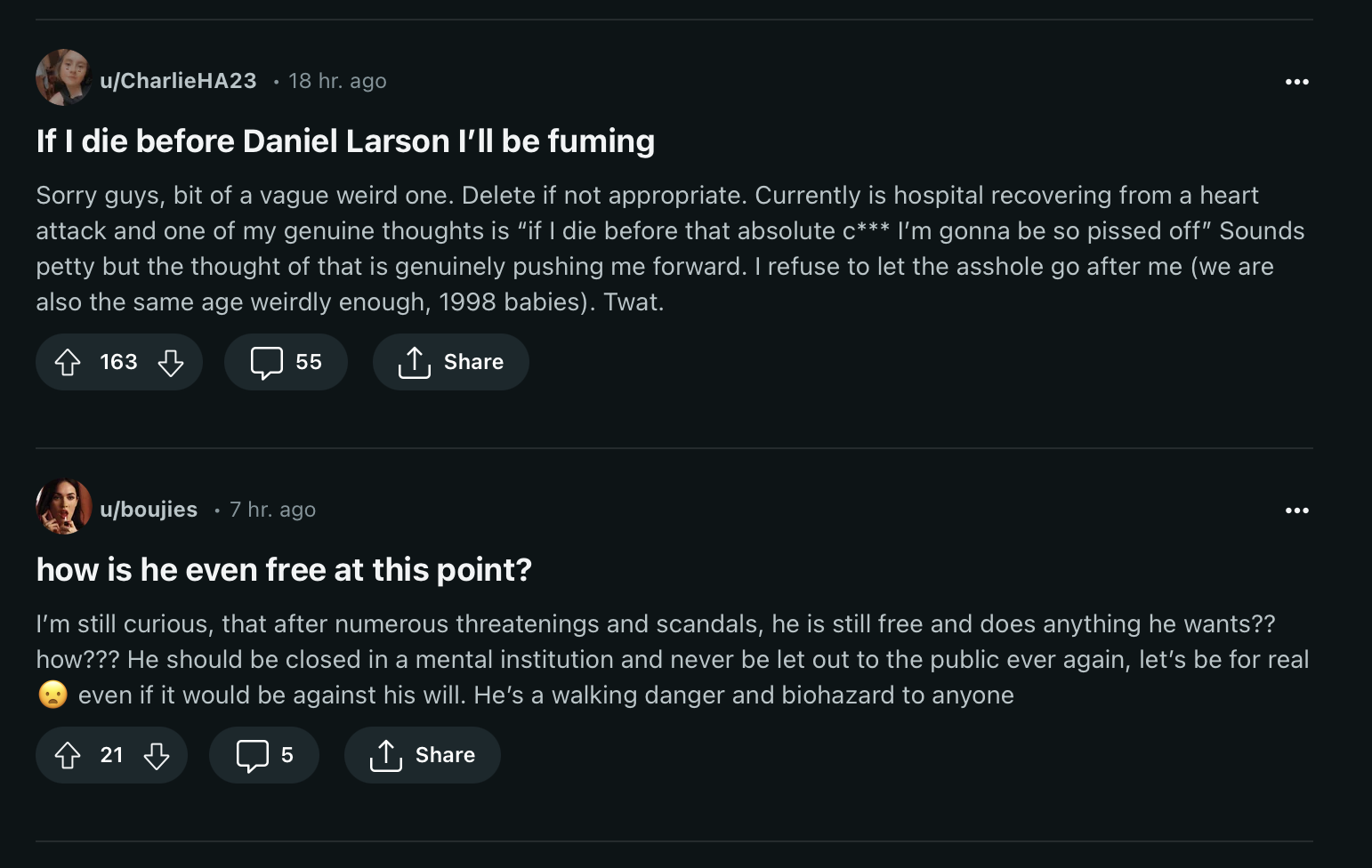The width and height of the screenshot is (1372, 868).
Task: Open post titled "If I die before Daniel Larson"
Action: pos(345,141)
